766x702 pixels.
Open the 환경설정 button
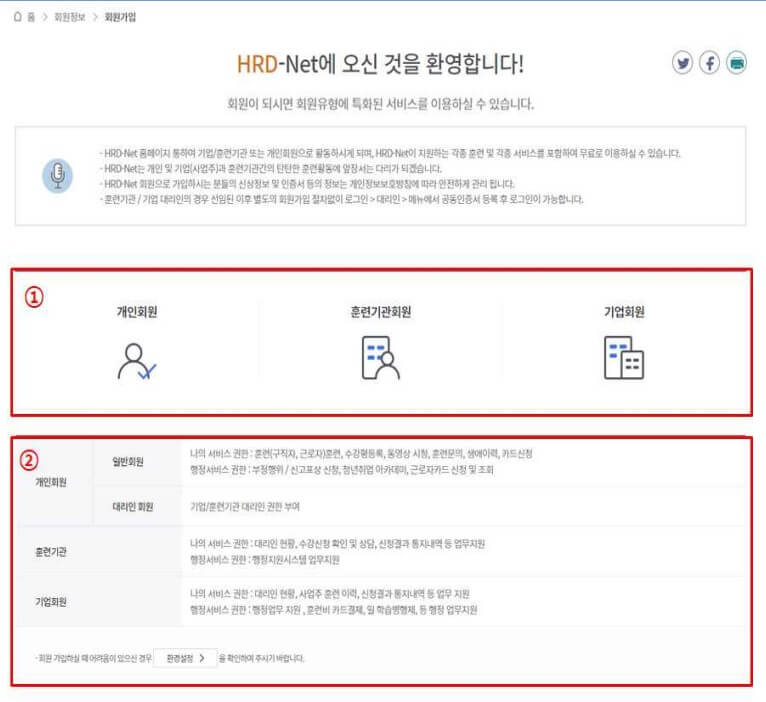(x=185, y=658)
